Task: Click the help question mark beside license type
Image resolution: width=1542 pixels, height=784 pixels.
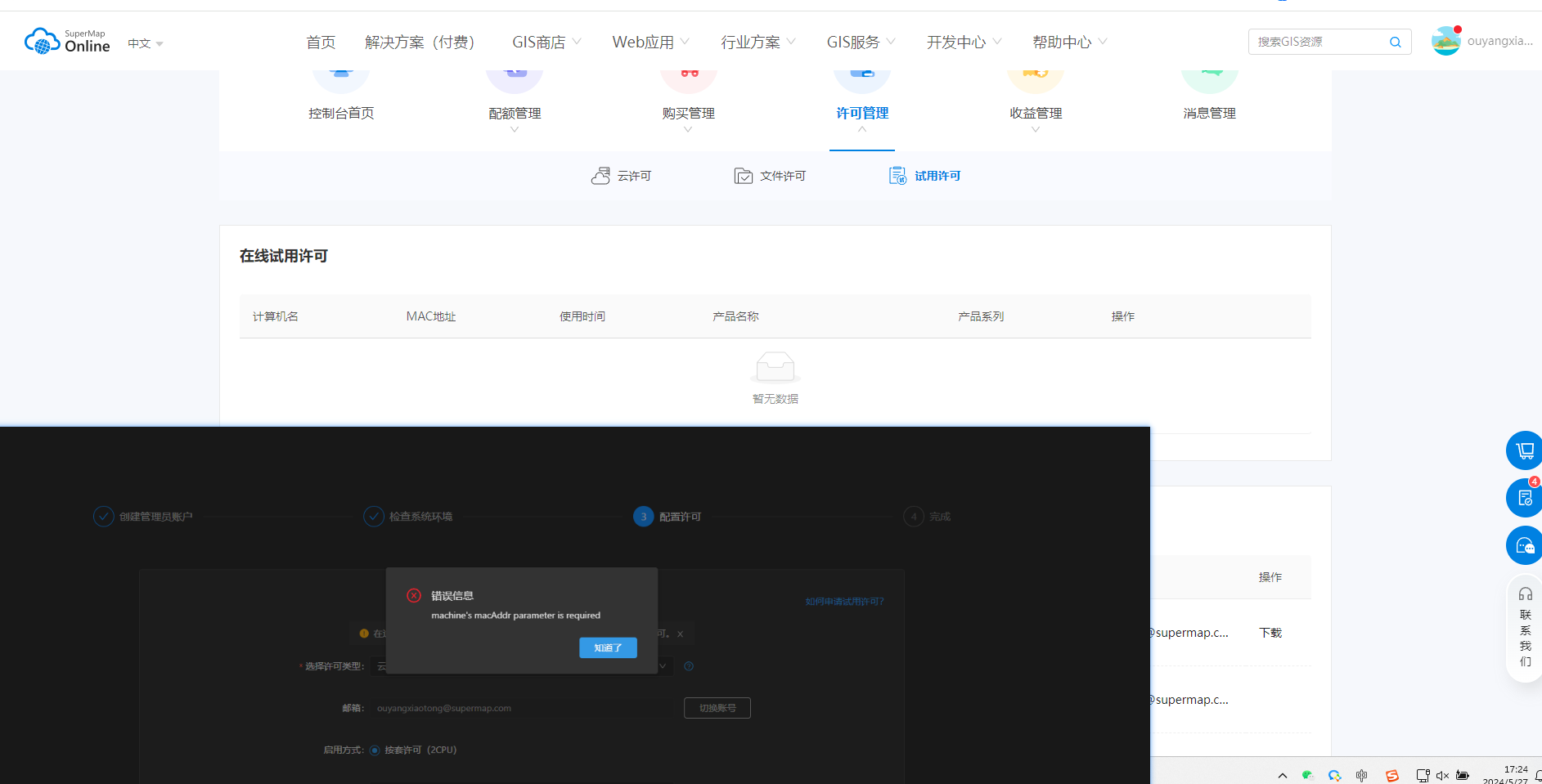Action: [x=689, y=666]
